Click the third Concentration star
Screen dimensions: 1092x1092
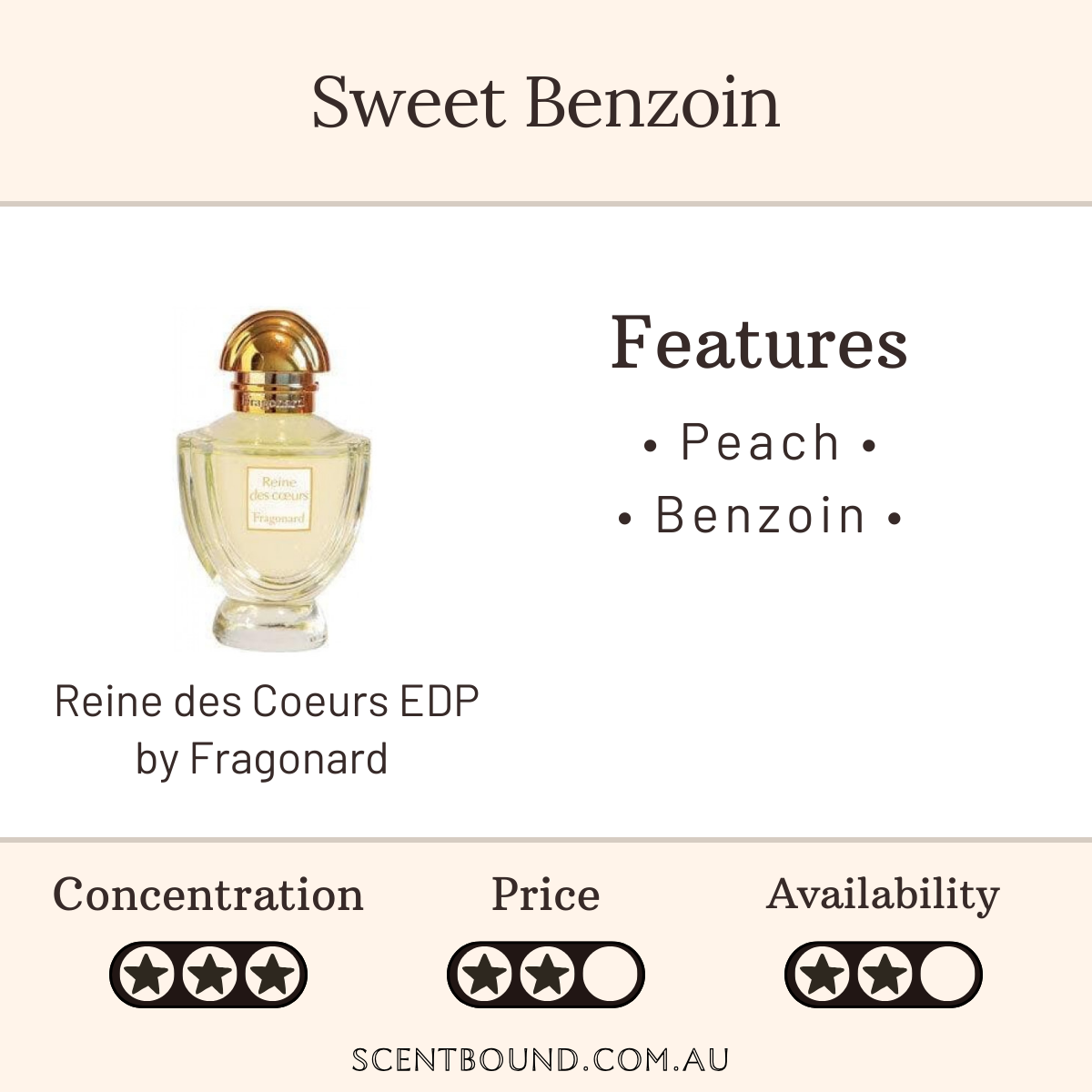coord(269,976)
